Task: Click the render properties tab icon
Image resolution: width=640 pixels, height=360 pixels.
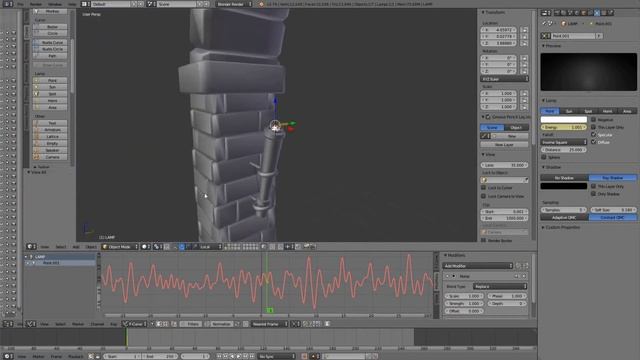Action: click(x=557, y=13)
